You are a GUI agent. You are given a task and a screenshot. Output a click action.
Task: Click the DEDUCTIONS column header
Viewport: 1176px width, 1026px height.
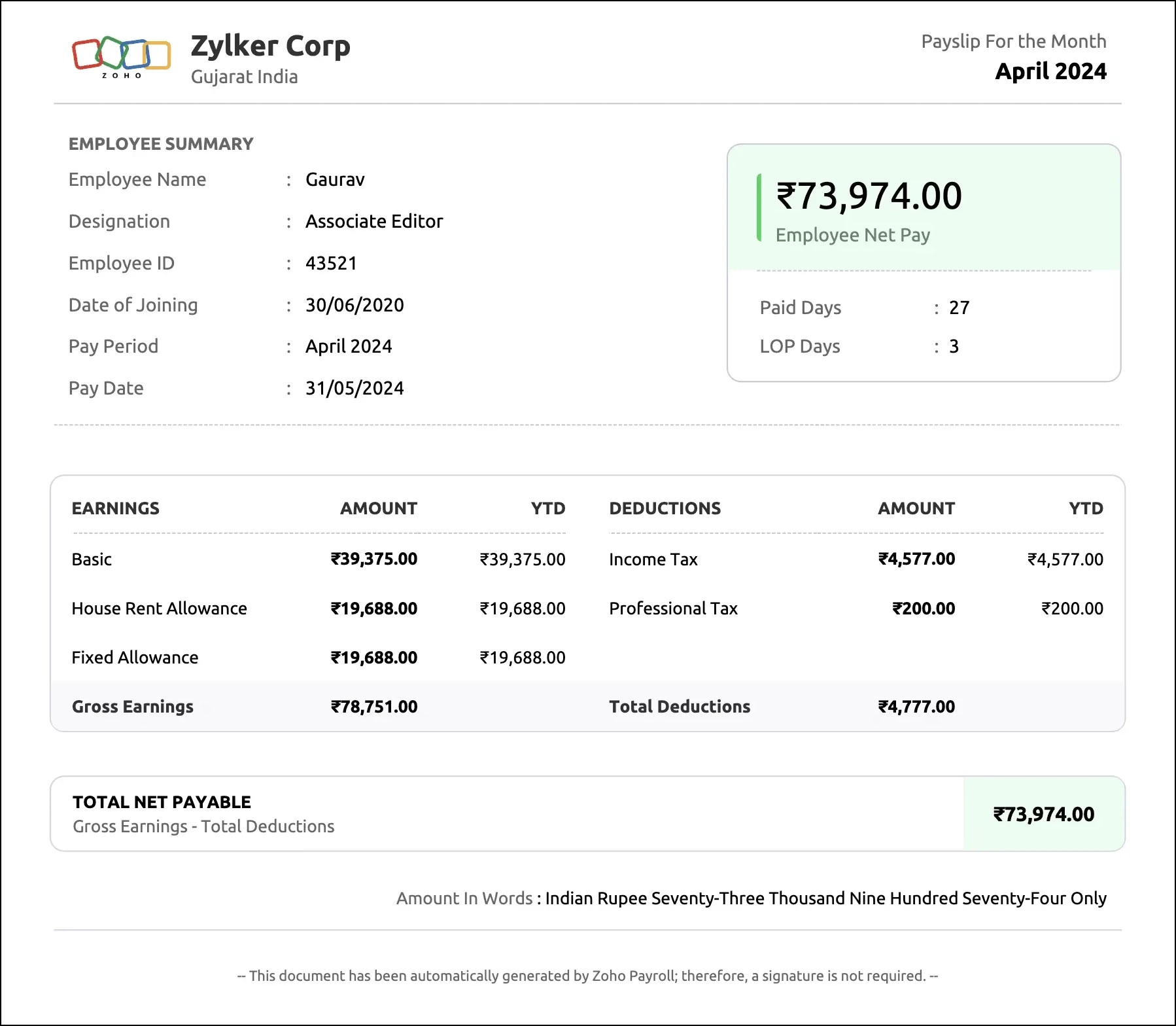(665, 508)
